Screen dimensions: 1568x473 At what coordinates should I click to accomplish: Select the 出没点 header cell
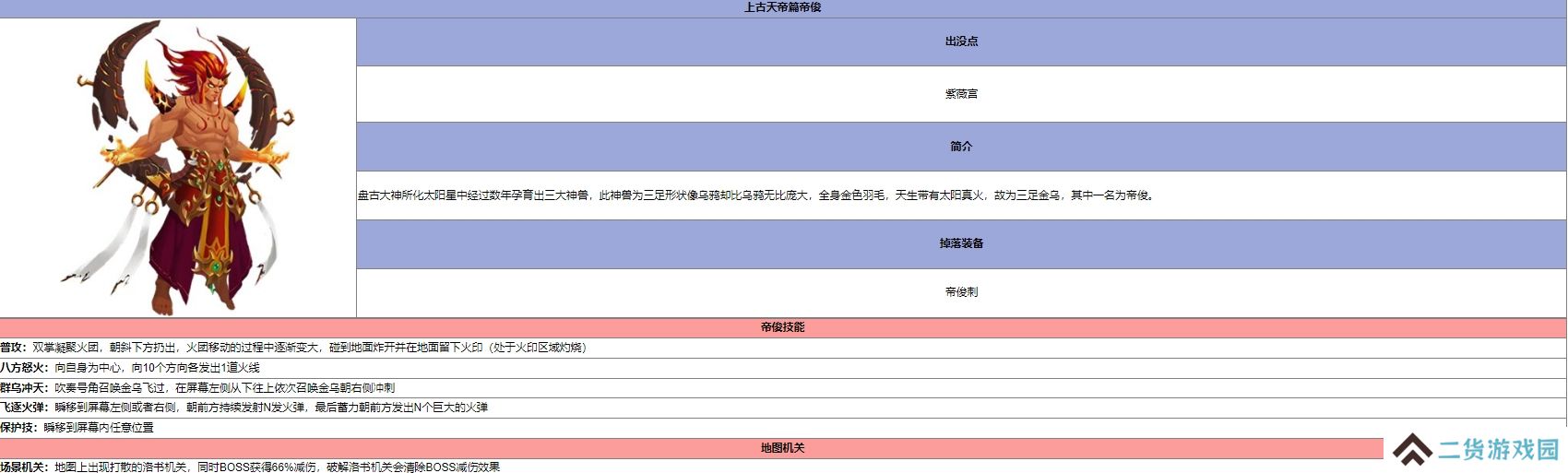[961, 41]
